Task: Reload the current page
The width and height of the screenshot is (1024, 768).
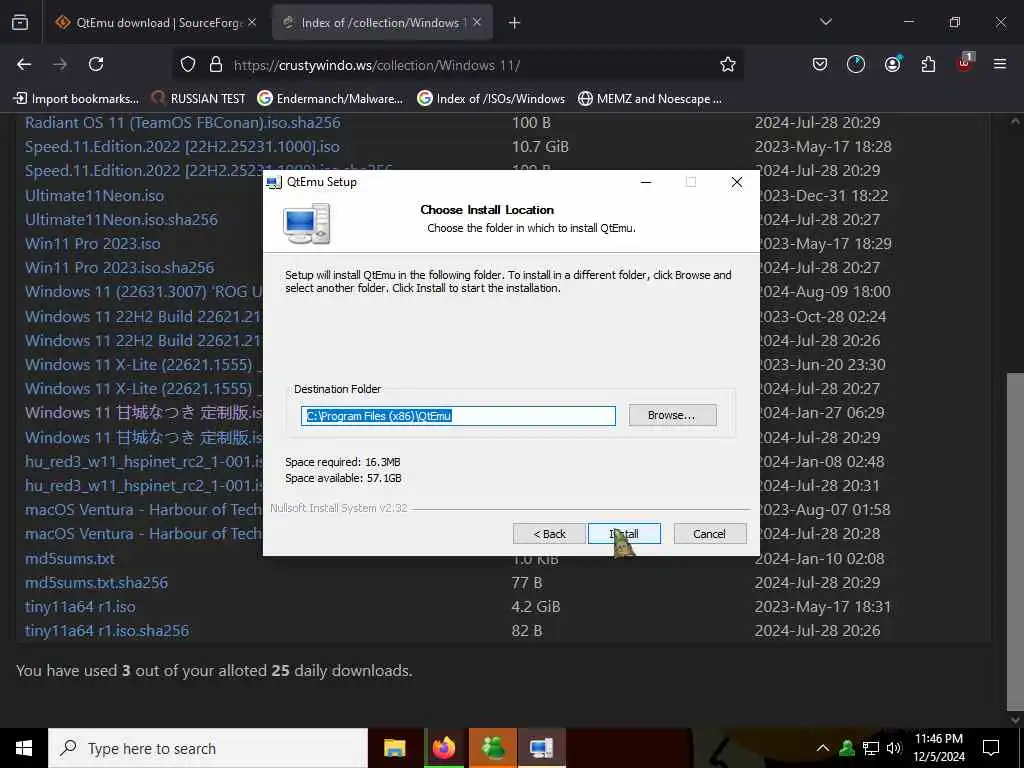Action: click(x=96, y=64)
